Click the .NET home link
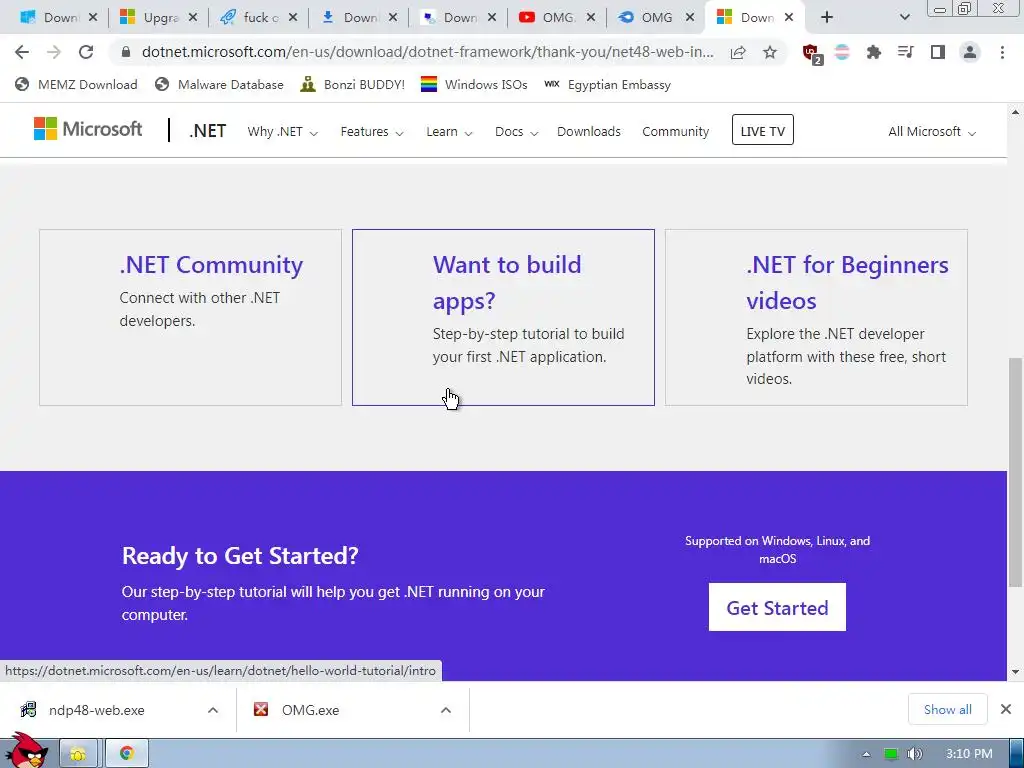 click(x=207, y=131)
